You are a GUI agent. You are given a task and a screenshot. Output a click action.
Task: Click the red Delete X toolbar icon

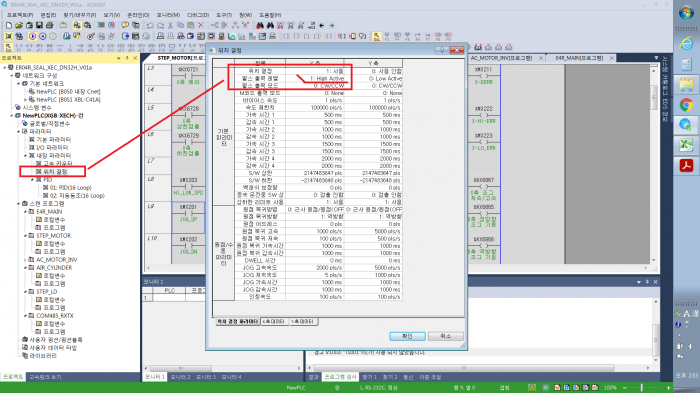click(201, 25)
